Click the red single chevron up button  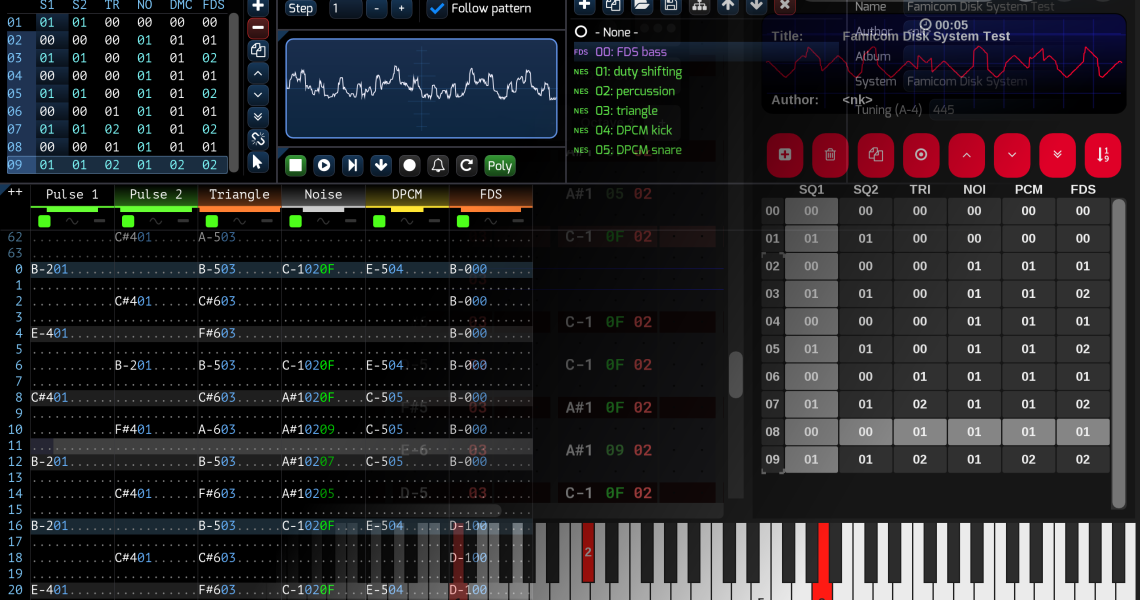[x=966, y=155]
